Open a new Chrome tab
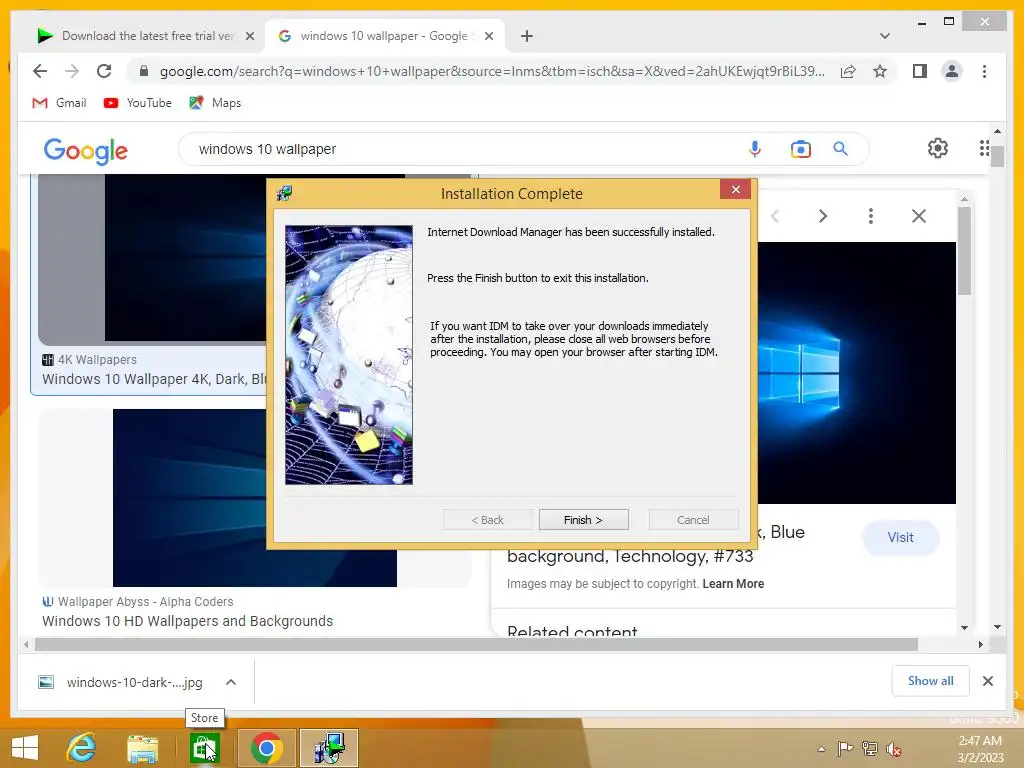The height and width of the screenshot is (768, 1024). coord(526,36)
